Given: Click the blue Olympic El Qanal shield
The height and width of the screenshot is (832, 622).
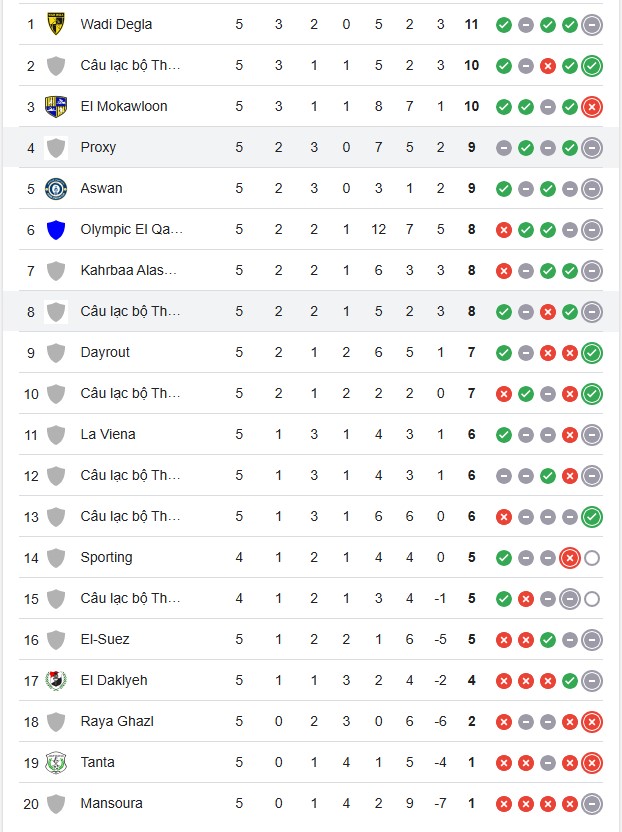Looking at the screenshot, I should click(x=56, y=230).
